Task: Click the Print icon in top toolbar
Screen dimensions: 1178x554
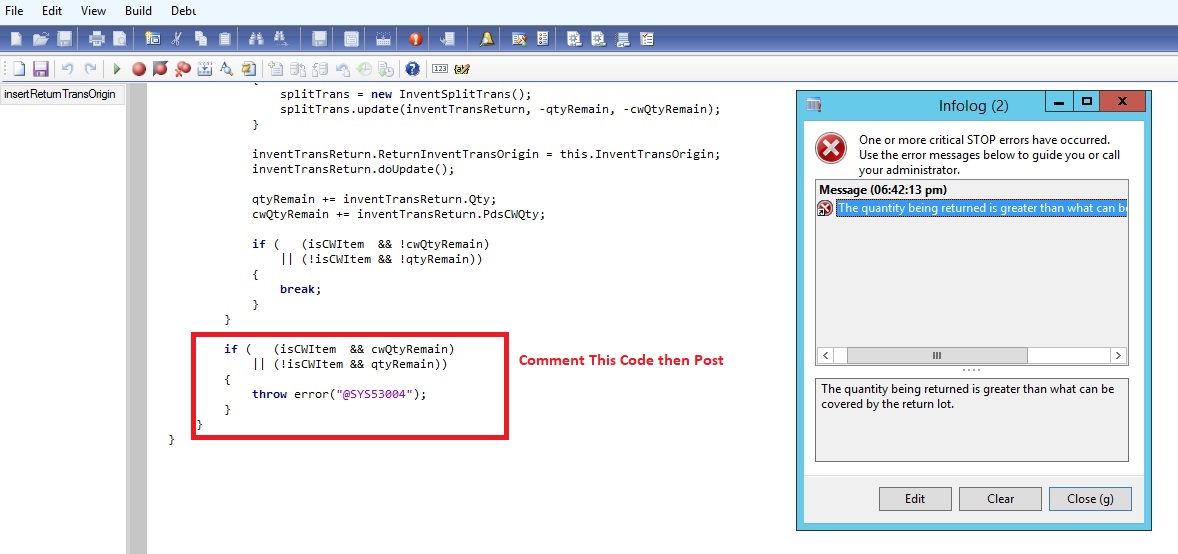Action: pos(96,38)
